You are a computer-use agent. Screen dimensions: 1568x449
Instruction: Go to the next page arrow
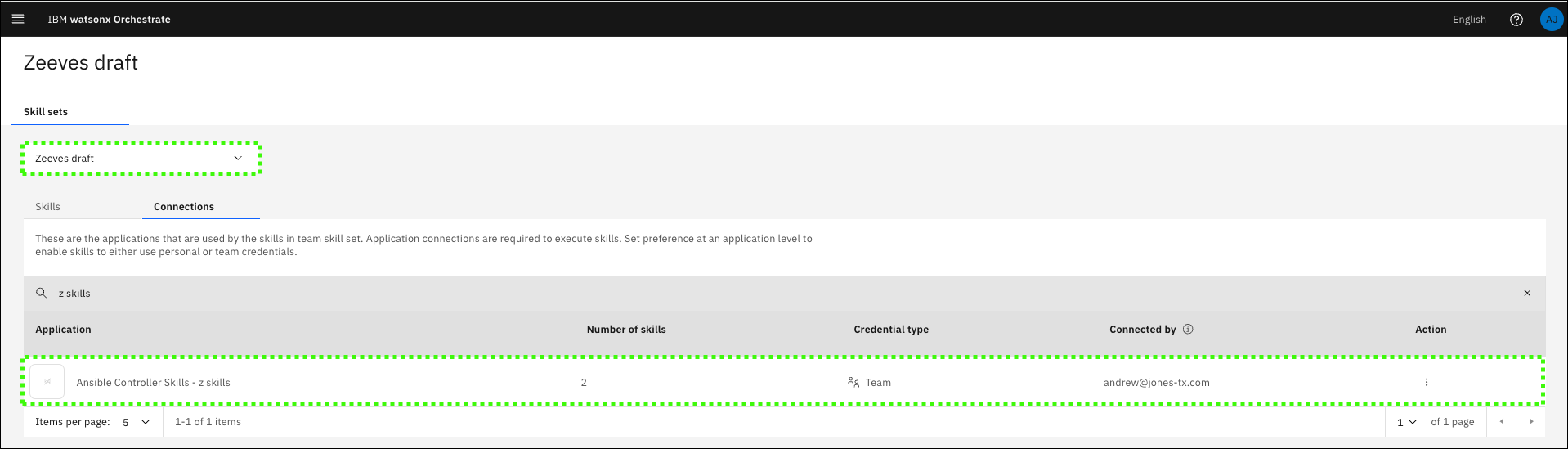pos(1530,422)
